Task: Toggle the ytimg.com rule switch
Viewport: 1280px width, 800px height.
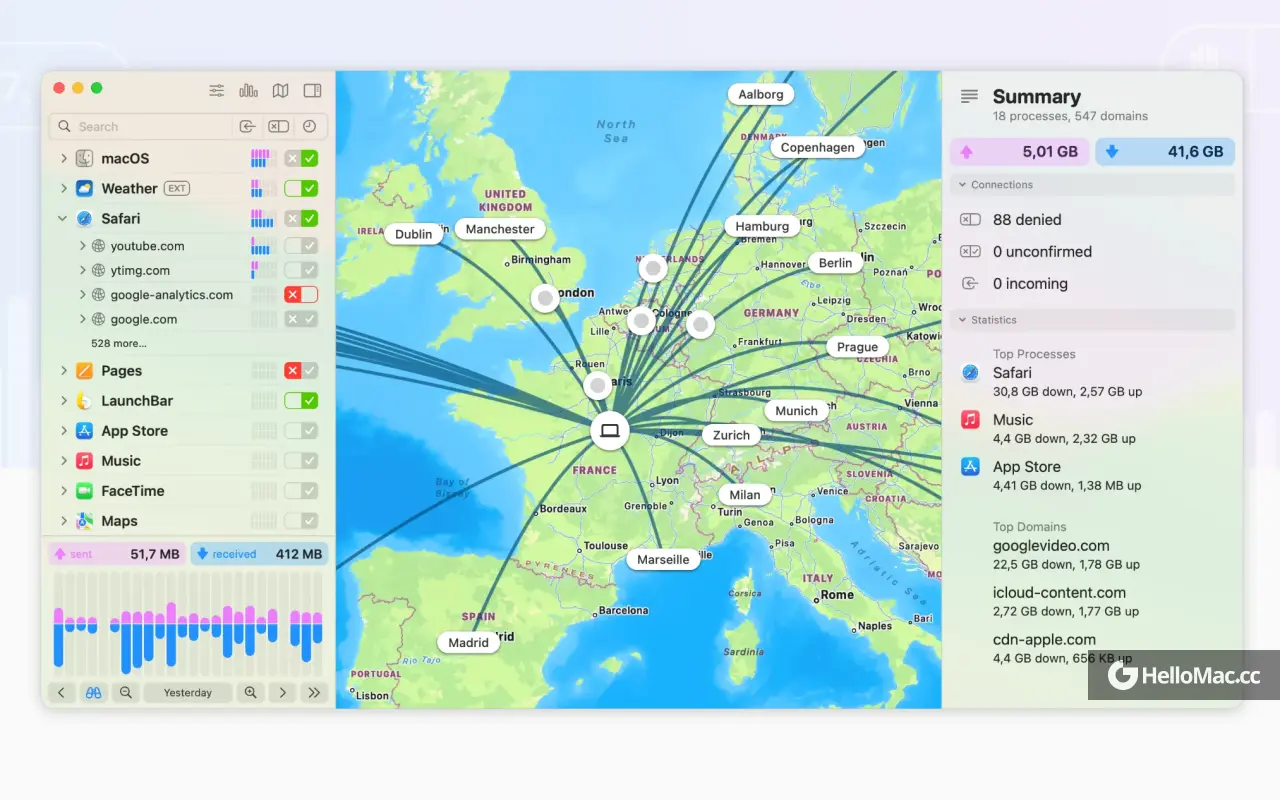Action: 301,270
